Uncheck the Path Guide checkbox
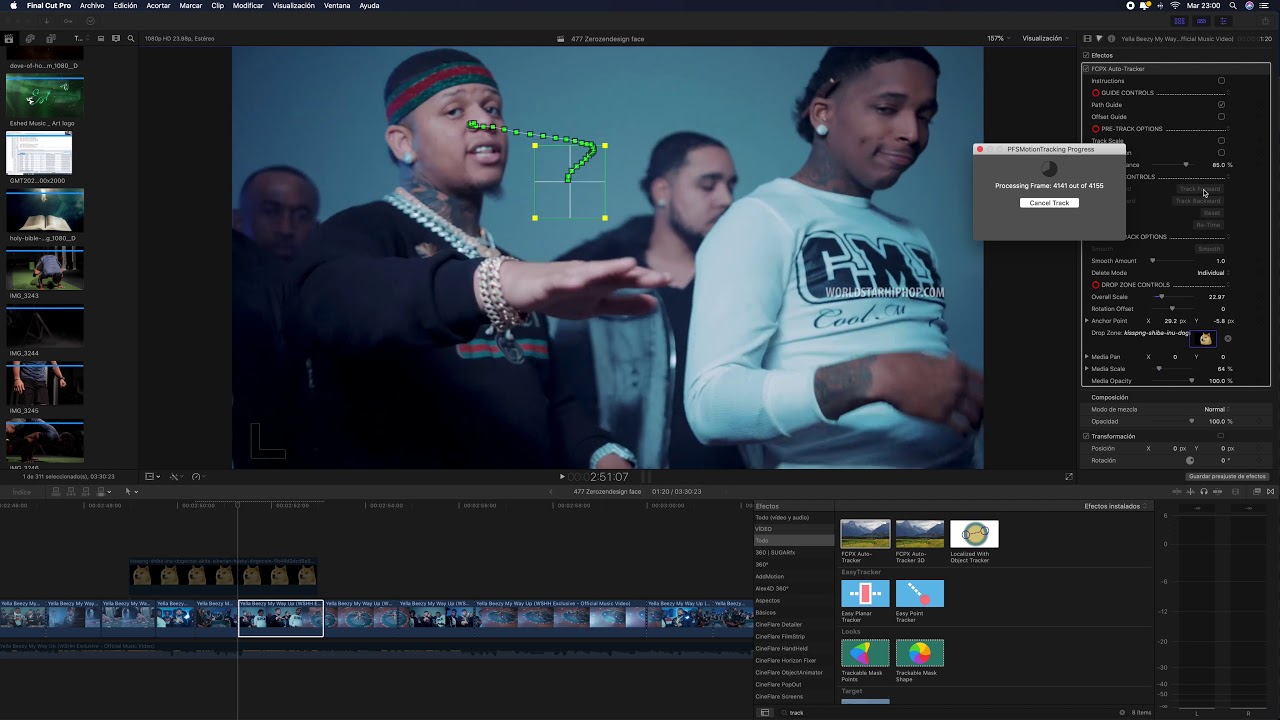 pos(1221,105)
